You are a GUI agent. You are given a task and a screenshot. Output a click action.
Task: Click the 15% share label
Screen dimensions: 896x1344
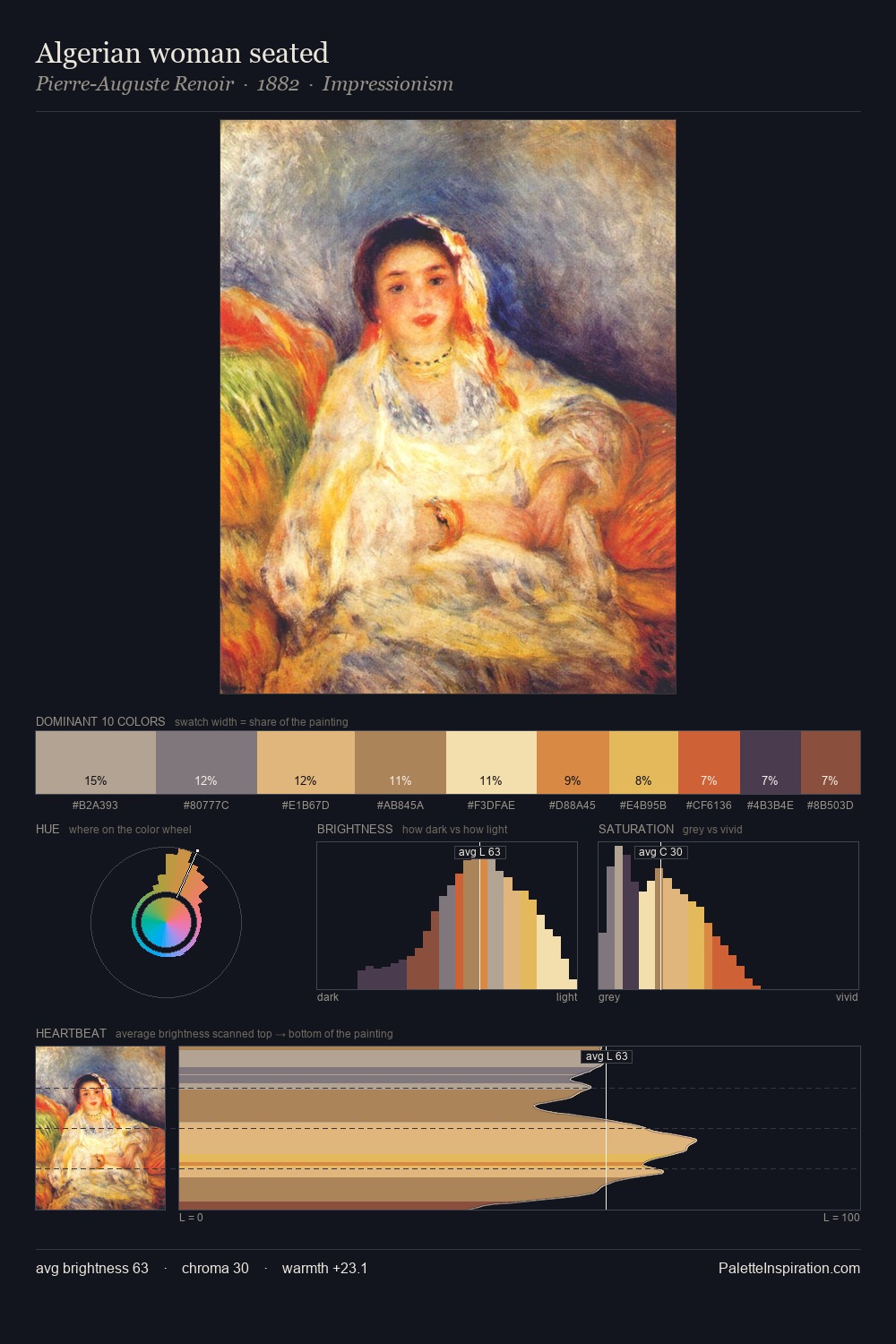(96, 780)
